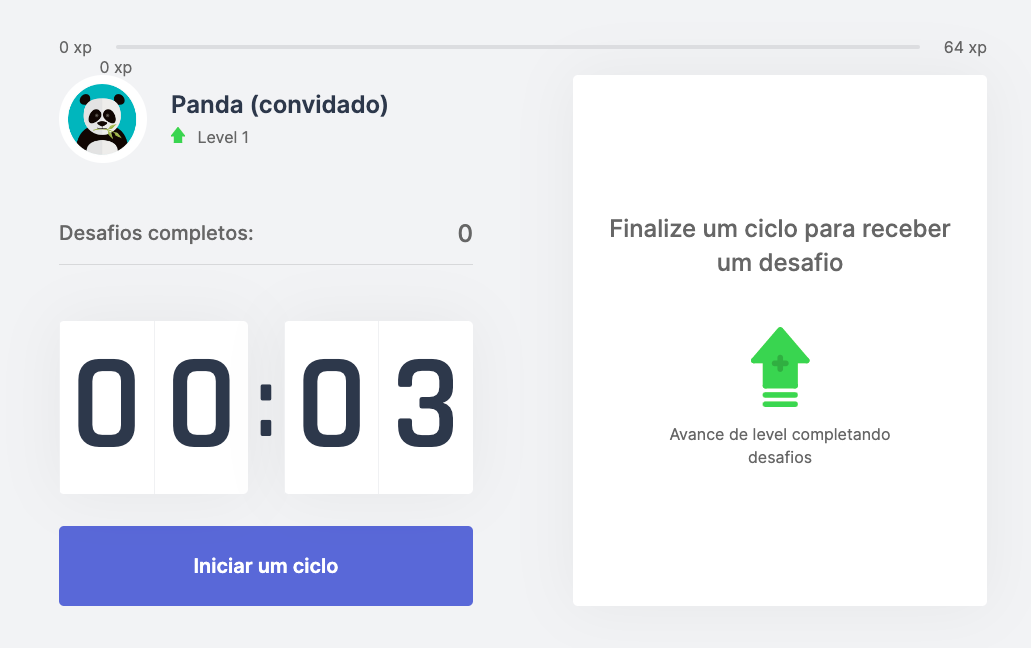Click the panda avatar picture

[x=103, y=119]
